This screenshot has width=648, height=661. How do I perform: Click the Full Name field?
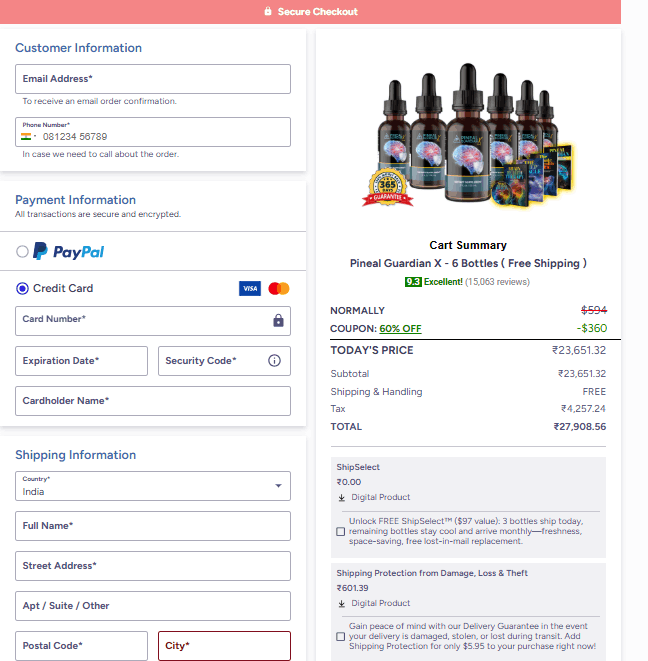pos(153,526)
